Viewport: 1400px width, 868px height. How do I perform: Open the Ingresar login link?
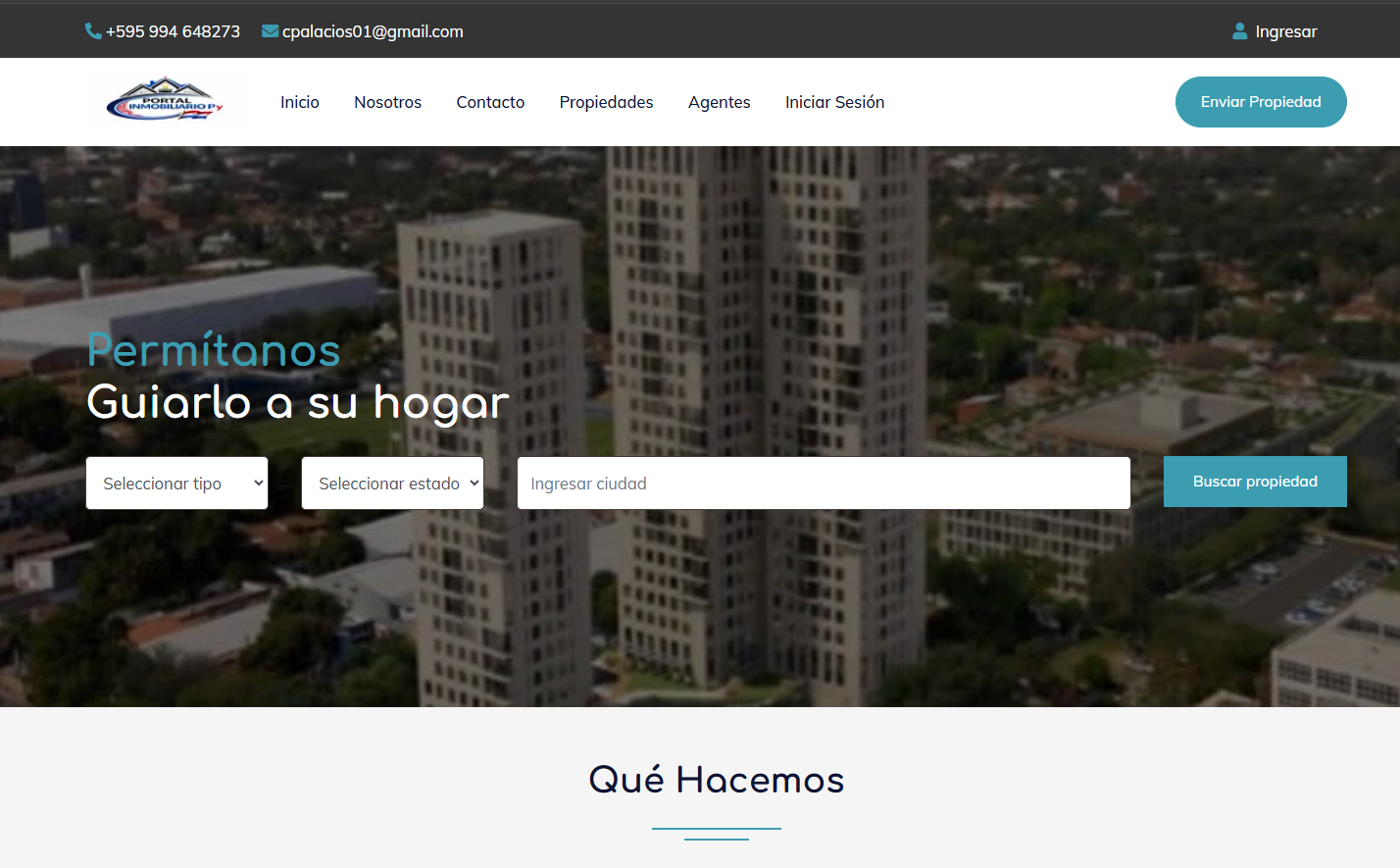click(1285, 31)
